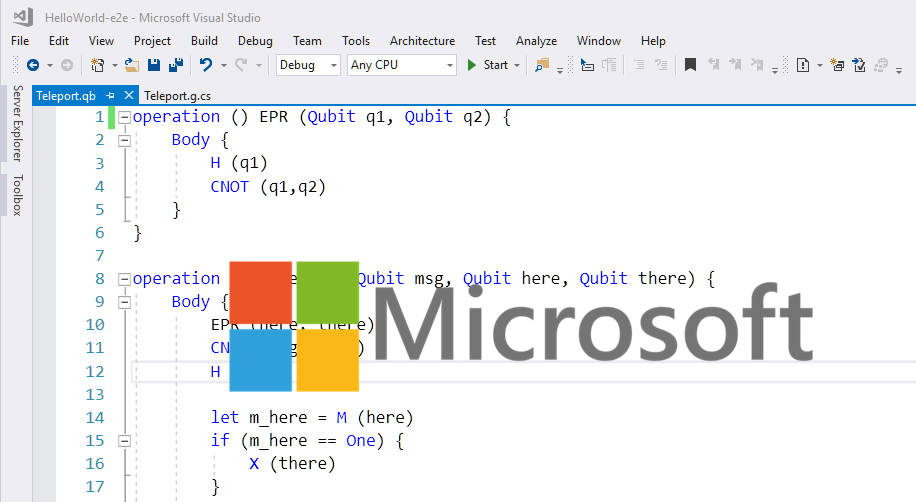The height and width of the screenshot is (502, 916).
Task: Click the grayed Redo arrow icon
Action: tap(241, 65)
